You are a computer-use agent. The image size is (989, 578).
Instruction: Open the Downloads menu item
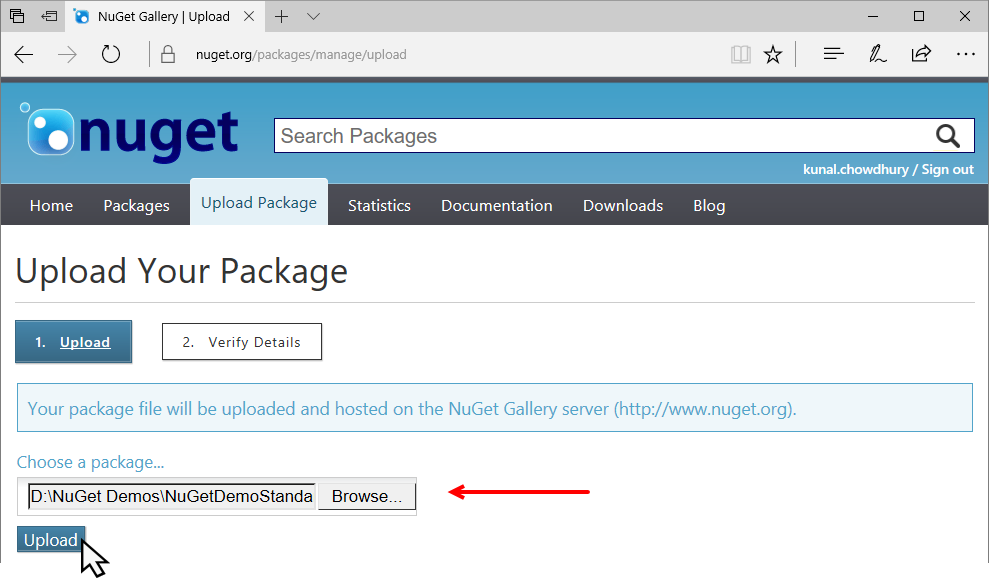[x=623, y=206]
